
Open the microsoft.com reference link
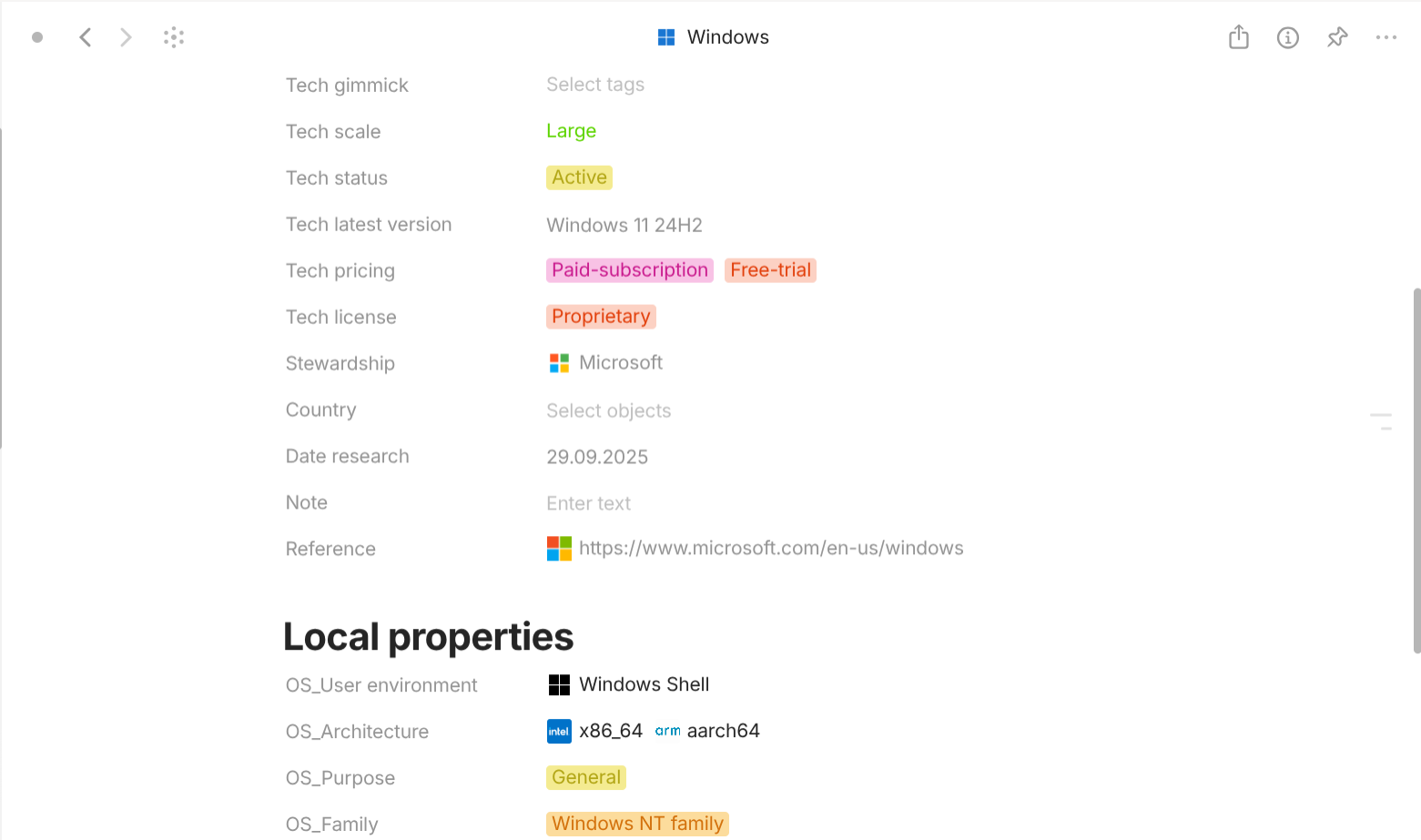click(x=771, y=548)
